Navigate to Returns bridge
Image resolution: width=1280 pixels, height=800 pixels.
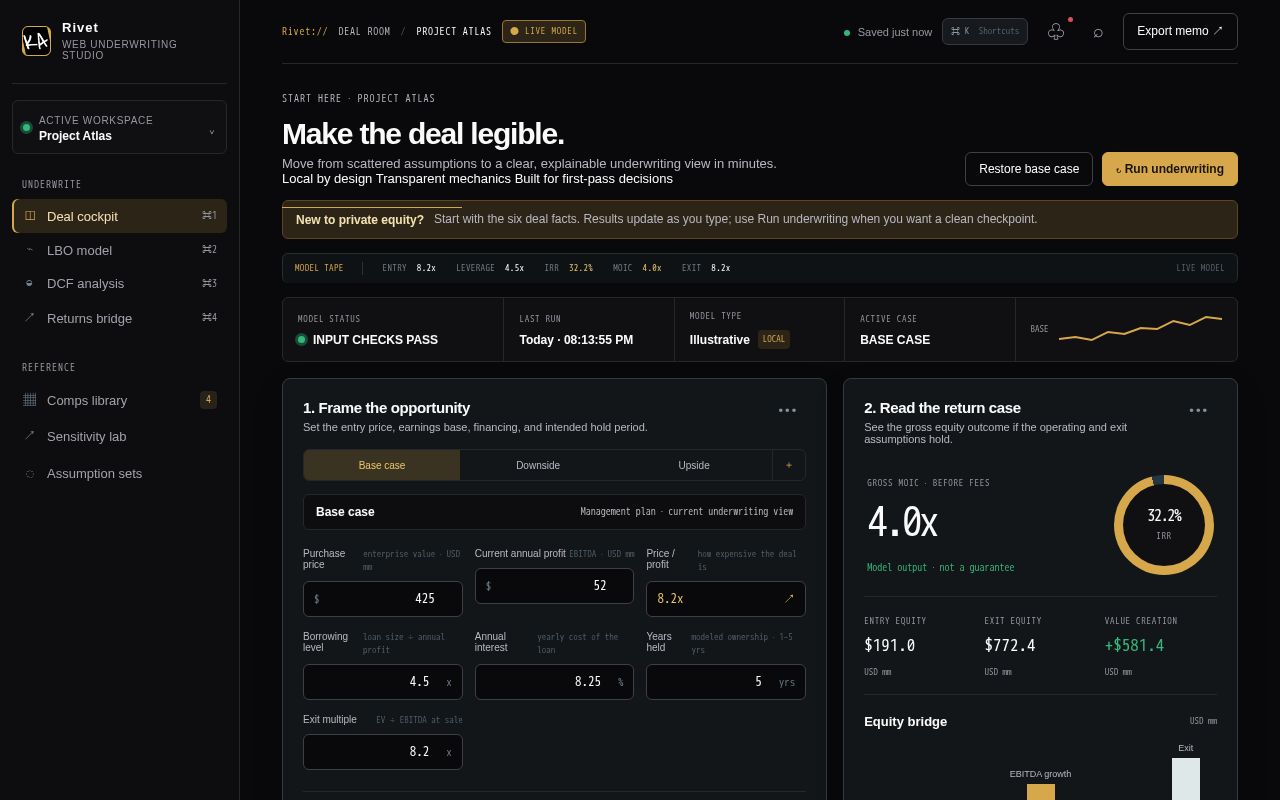[x=120, y=318]
